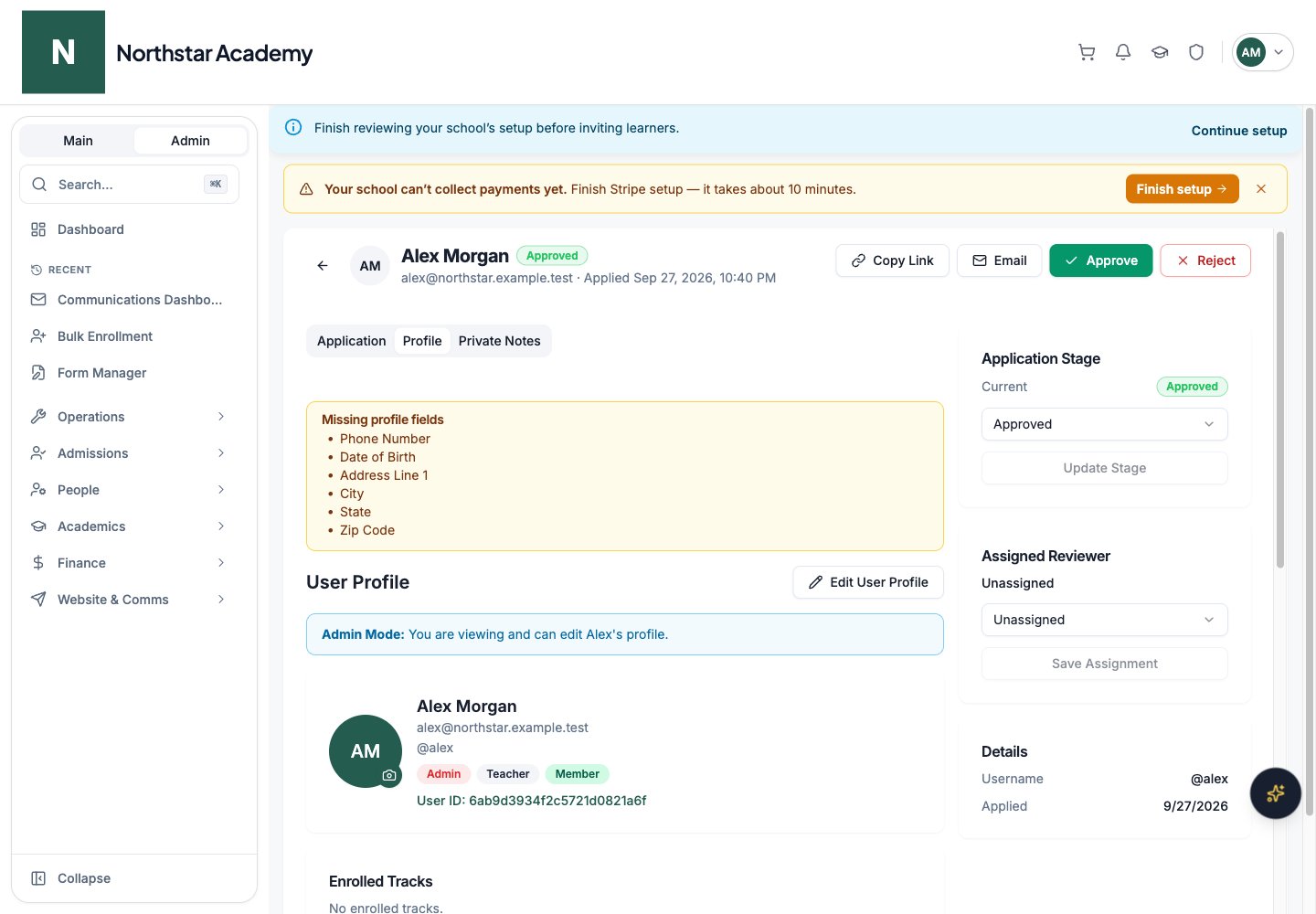This screenshot has height=914, width=1316.
Task: Expand Website & Comms section
Action: coord(130,600)
